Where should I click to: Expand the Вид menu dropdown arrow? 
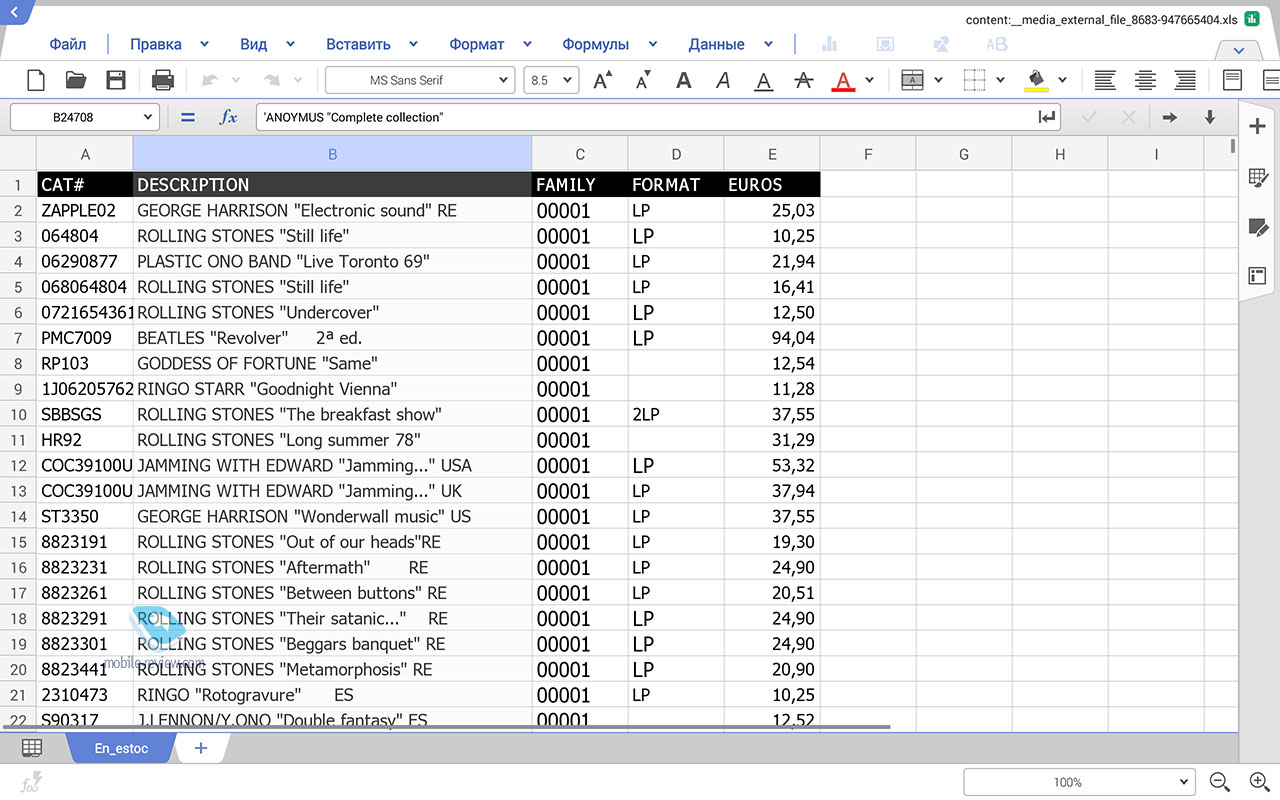pos(290,44)
